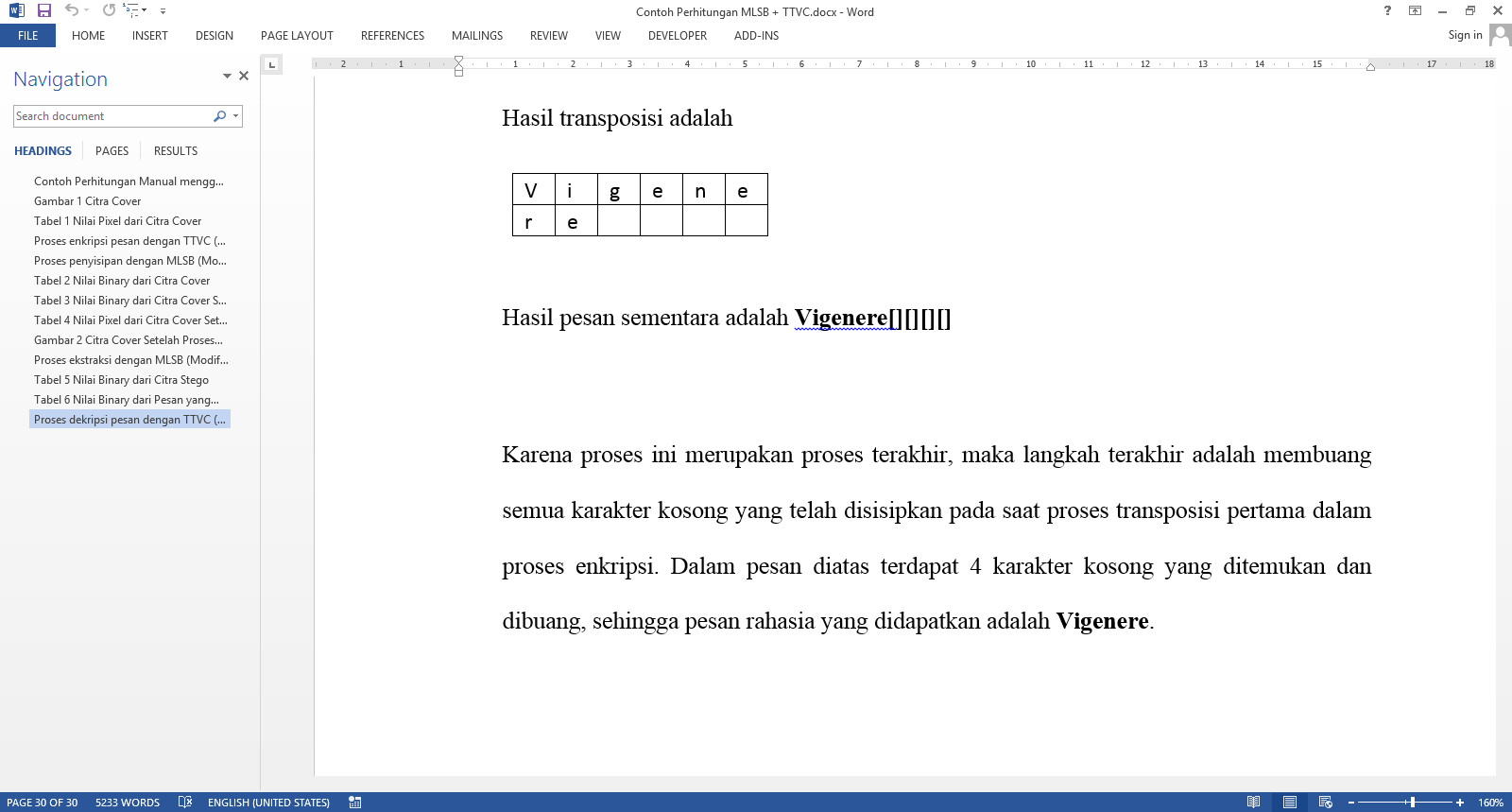Open the Customize Quick Access Toolbar dropdown

coord(163,11)
